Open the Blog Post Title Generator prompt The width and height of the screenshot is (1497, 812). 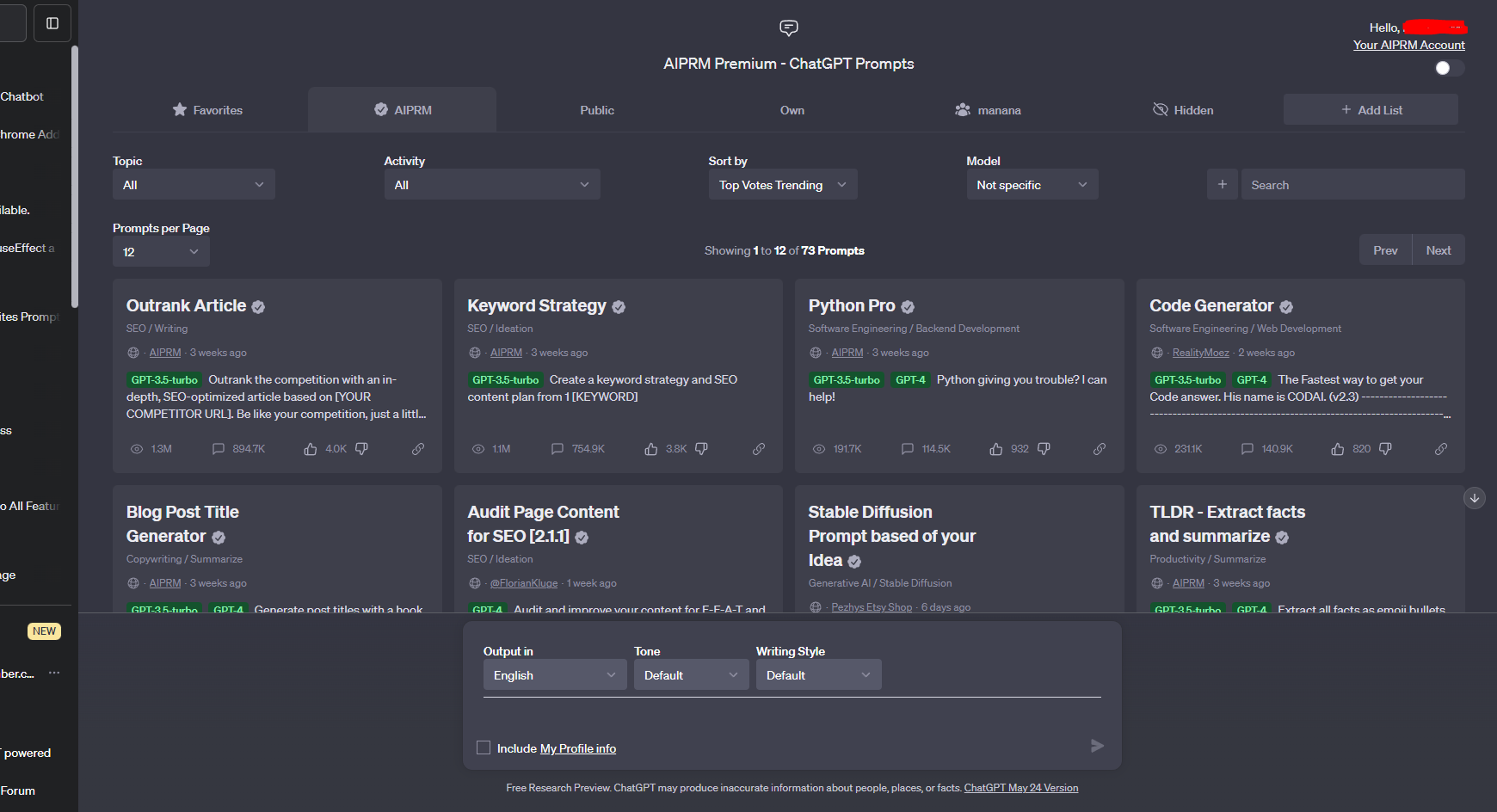coord(182,524)
